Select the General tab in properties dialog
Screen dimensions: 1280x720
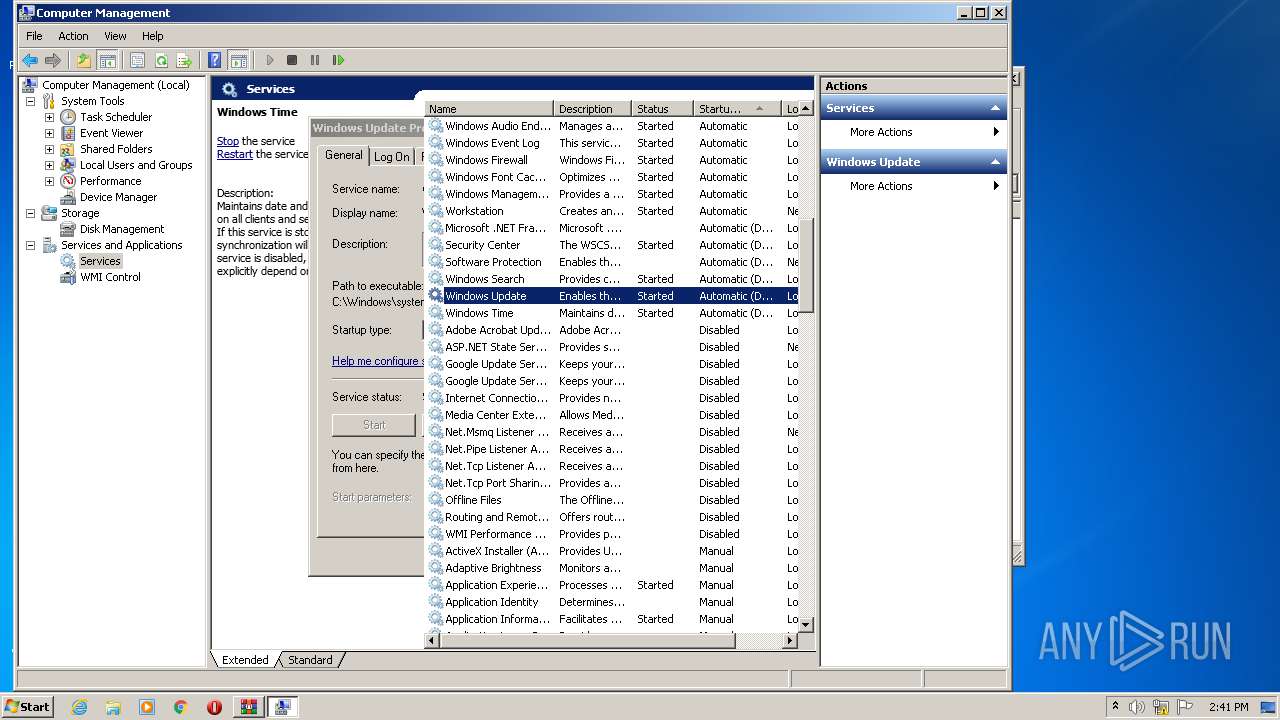pyautogui.click(x=343, y=155)
